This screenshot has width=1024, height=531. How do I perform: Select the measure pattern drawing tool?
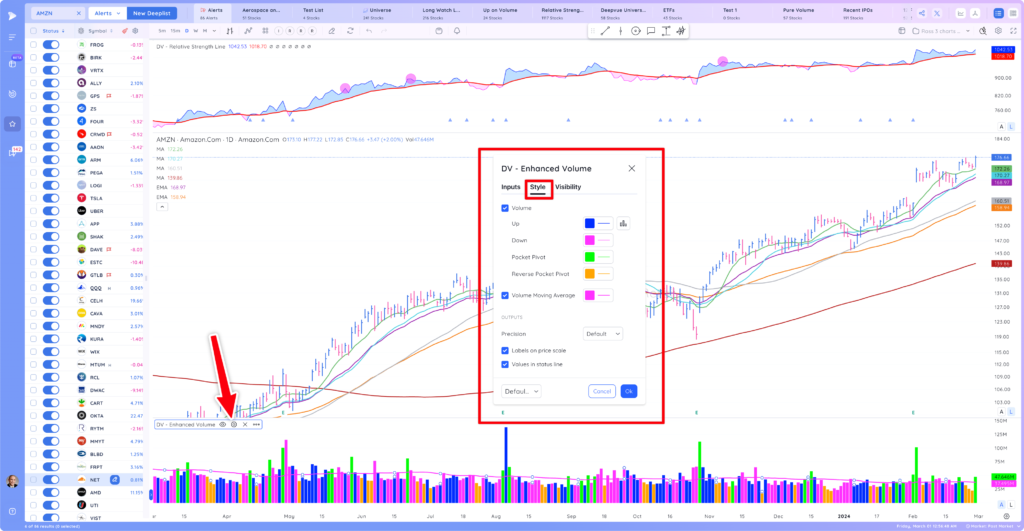[x=680, y=31]
